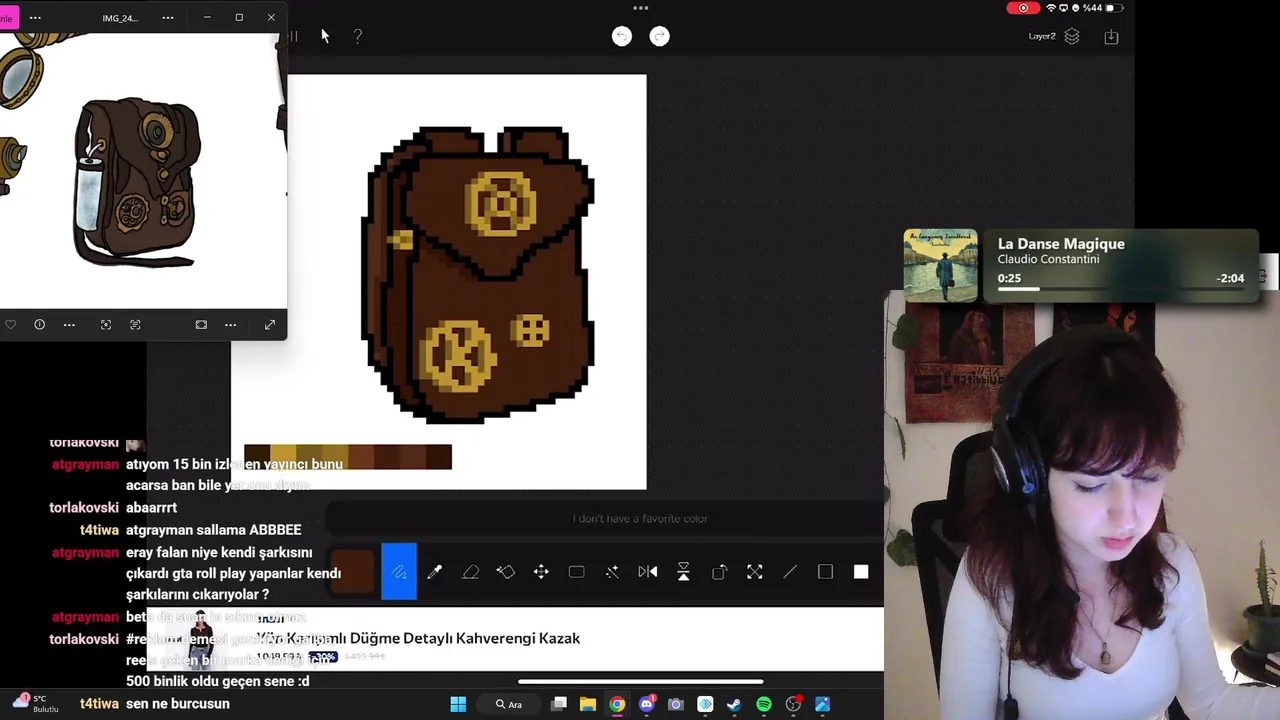Screen dimensions: 1280x720
Task: Open the more options dots beside the info icon
Action: [69, 325]
